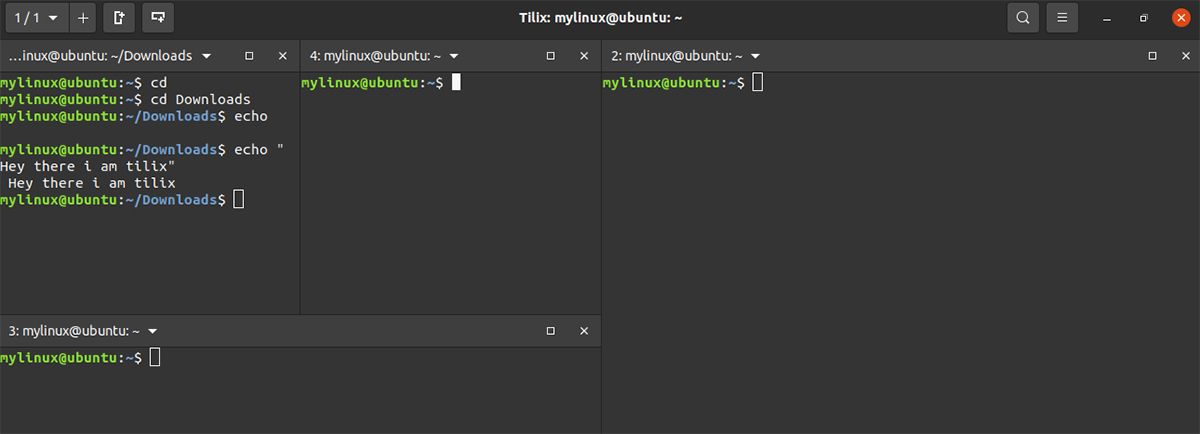Viewport: 1200px width, 434px height.
Task: Maximize terminal 3 pane
Action: 550,330
